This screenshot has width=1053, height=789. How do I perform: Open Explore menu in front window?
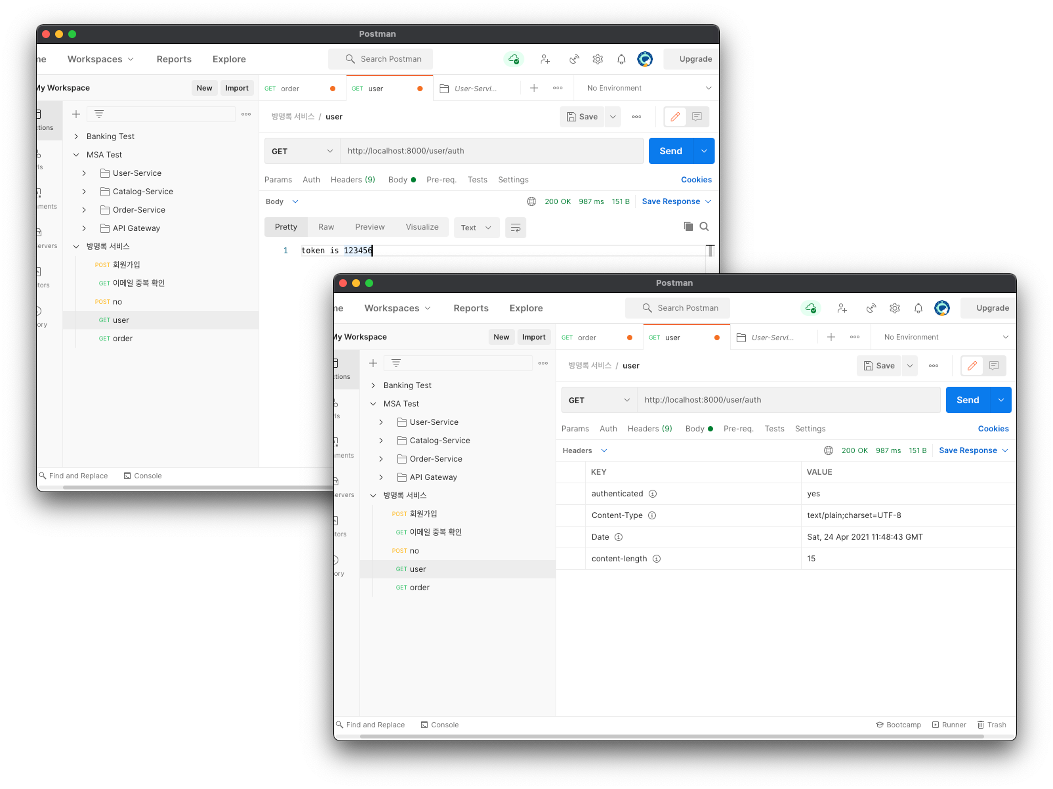[x=526, y=308]
